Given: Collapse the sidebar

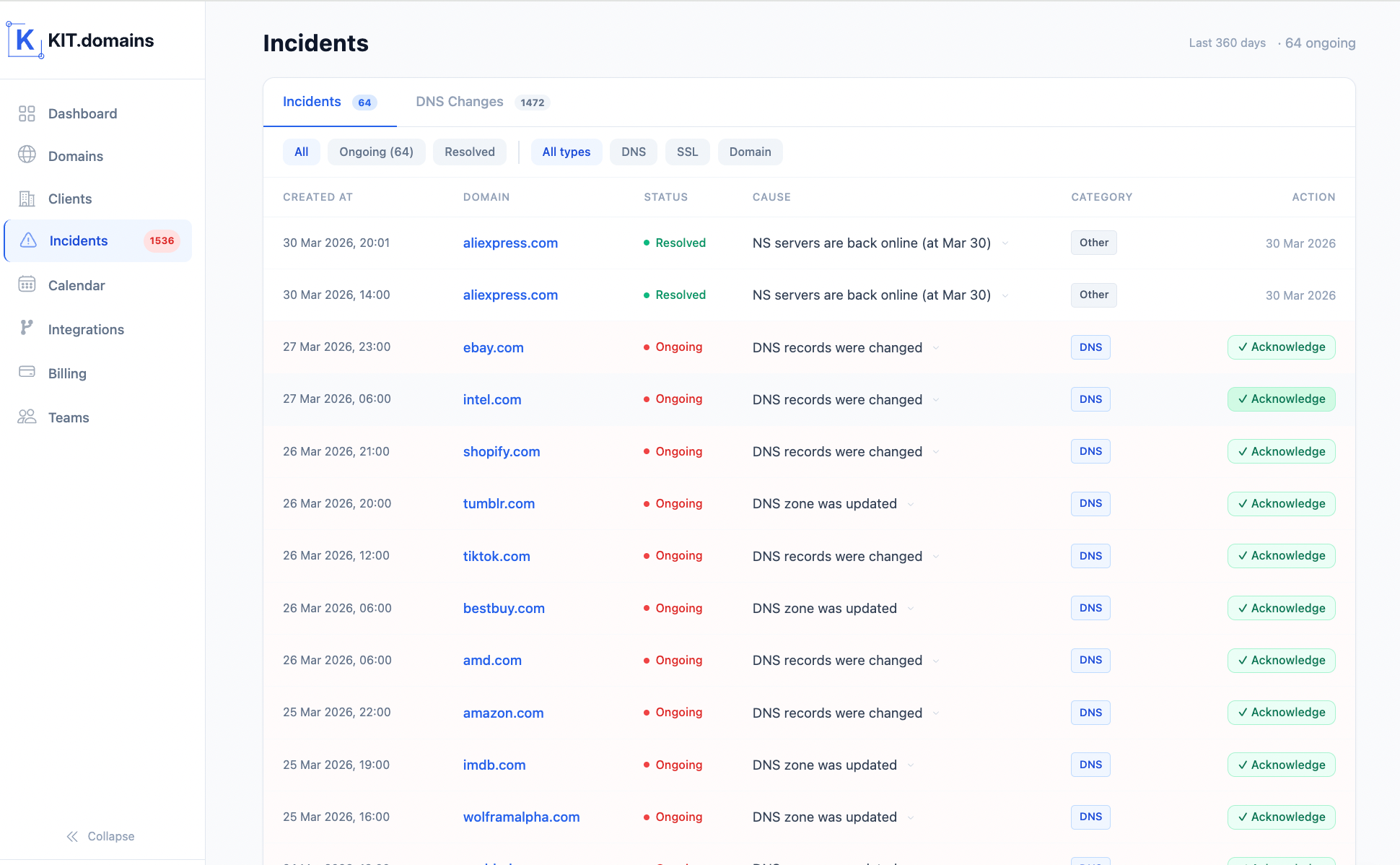Looking at the screenshot, I should pyautogui.click(x=100, y=836).
